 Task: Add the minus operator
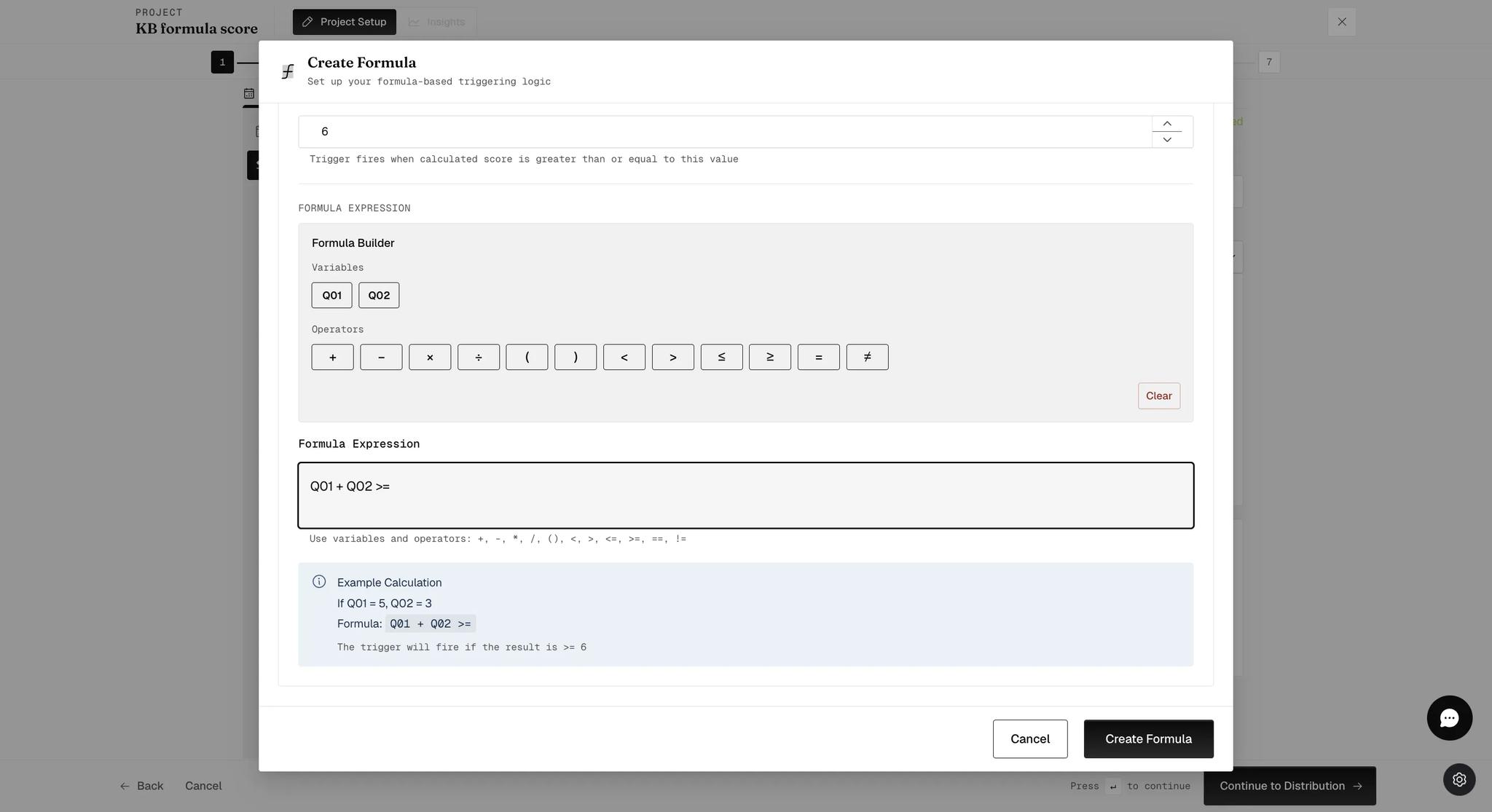pyautogui.click(x=381, y=357)
